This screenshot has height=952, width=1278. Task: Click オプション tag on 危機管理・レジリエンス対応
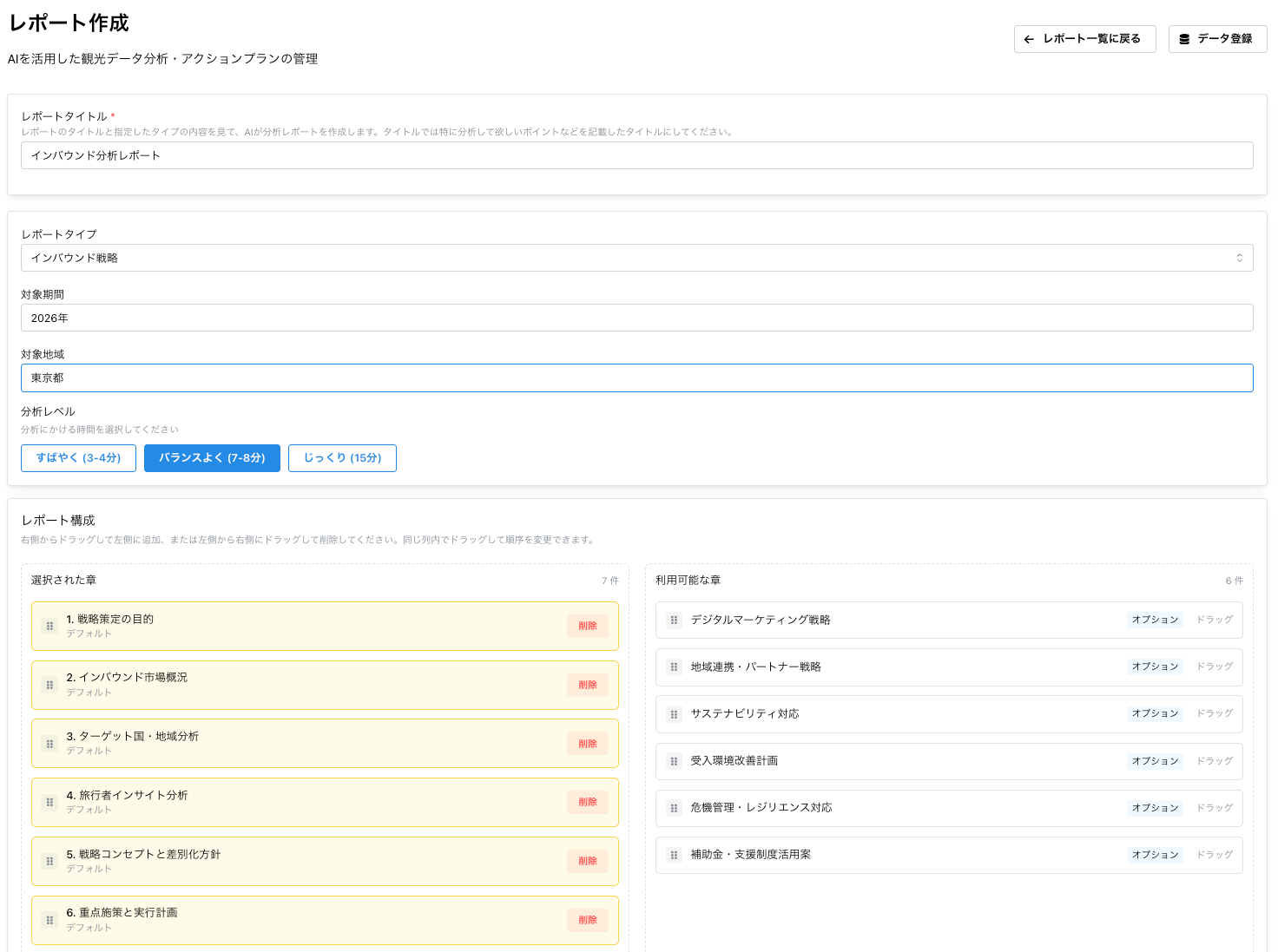click(x=1155, y=808)
